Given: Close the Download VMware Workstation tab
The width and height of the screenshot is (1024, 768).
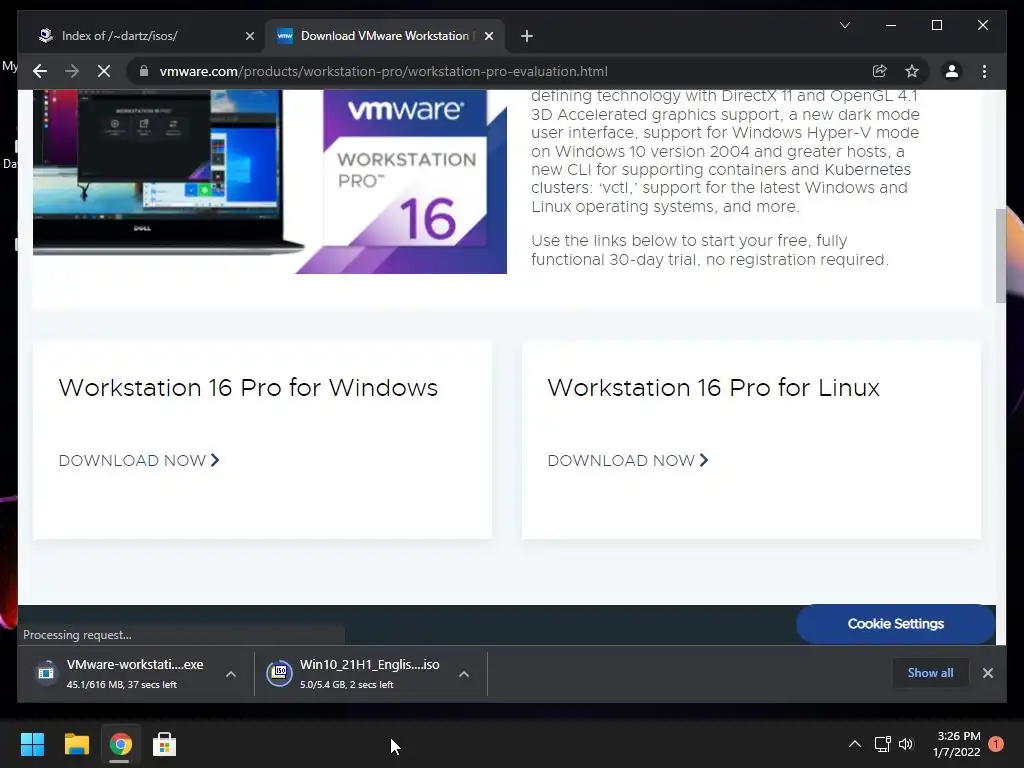Looking at the screenshot, I should [488, 36].
